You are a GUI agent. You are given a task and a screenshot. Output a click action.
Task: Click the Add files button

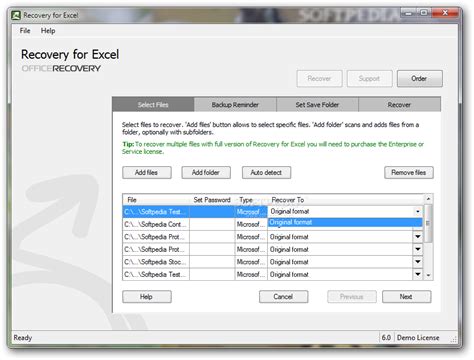pos(147,173)
